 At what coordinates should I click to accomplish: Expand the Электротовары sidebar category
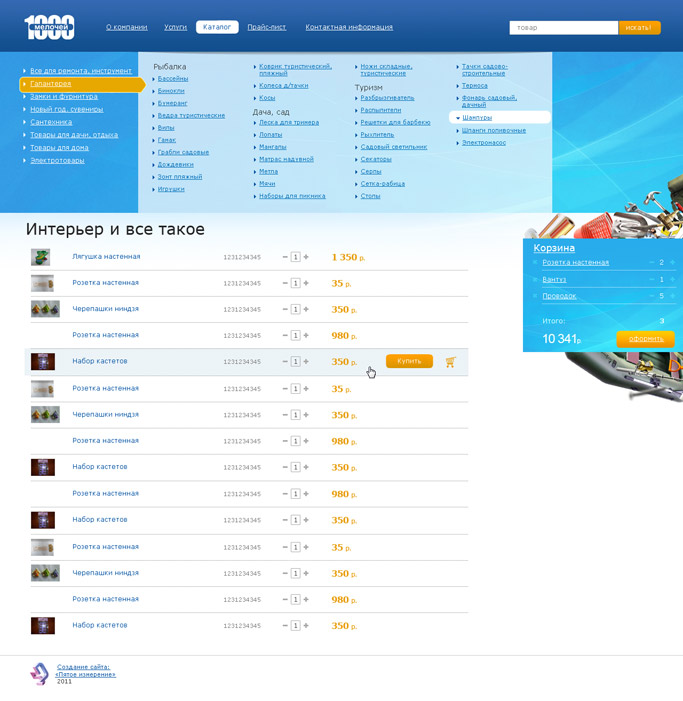57,160
